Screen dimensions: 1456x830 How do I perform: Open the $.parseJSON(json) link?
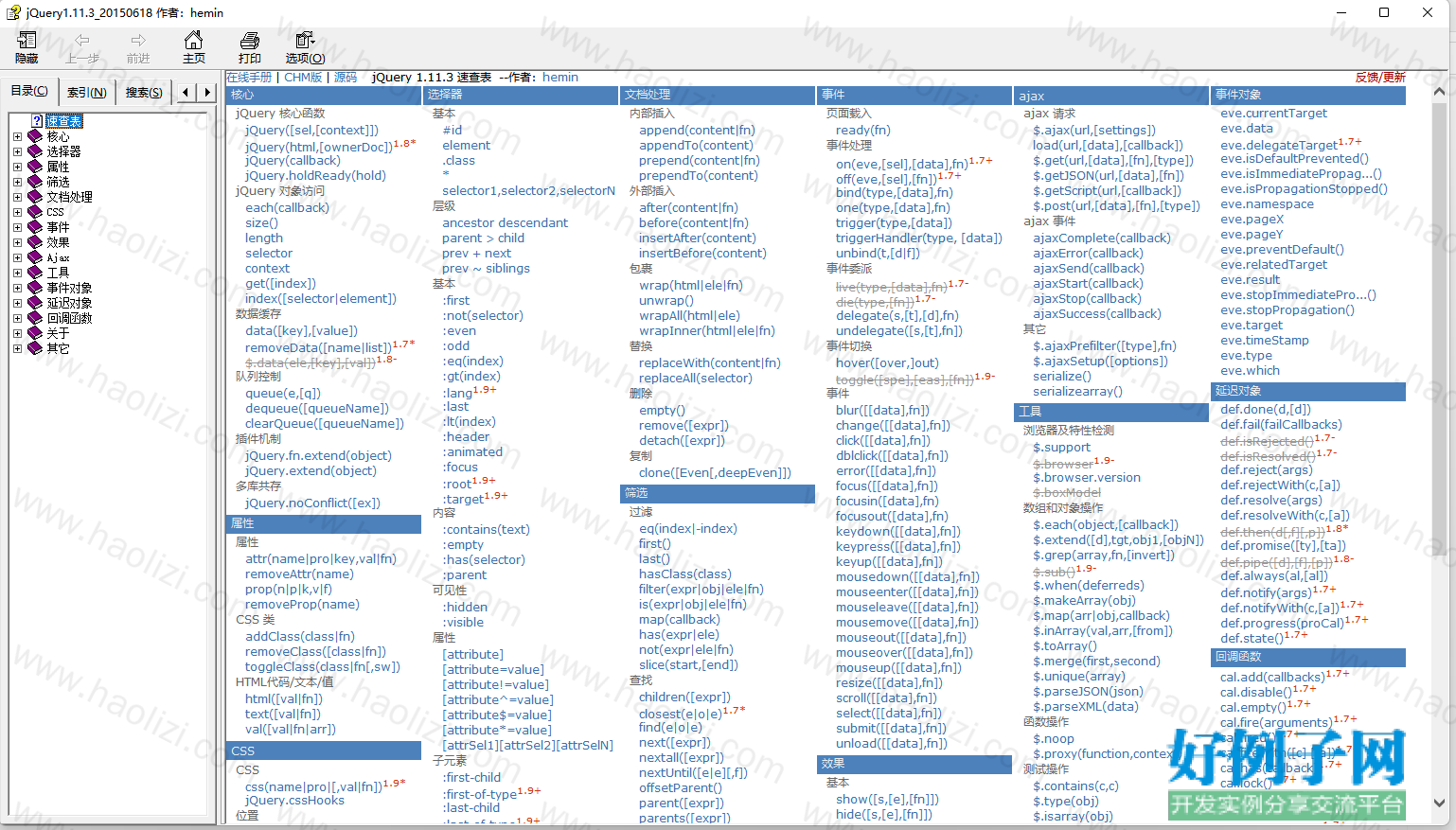coord(1089,691)
